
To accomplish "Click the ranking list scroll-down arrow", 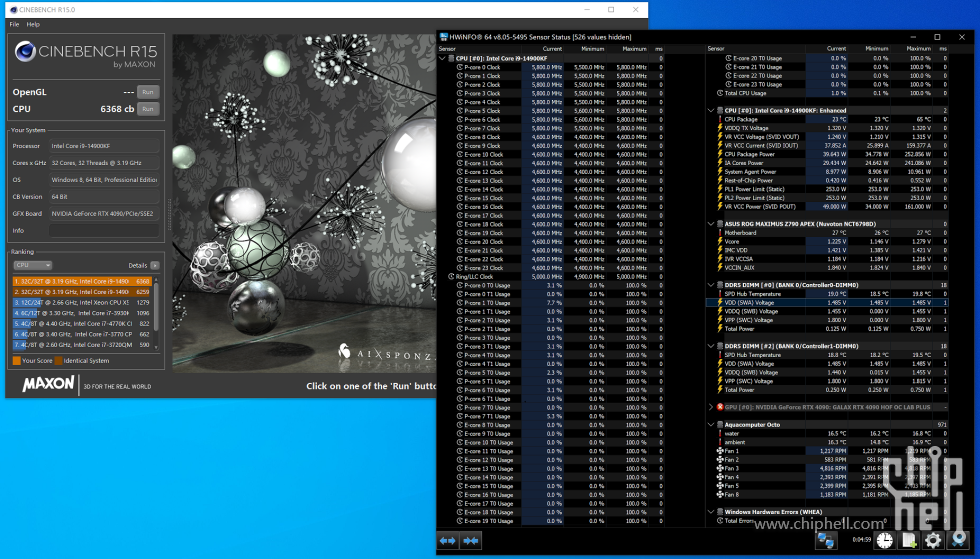I will tap(156, 347).
